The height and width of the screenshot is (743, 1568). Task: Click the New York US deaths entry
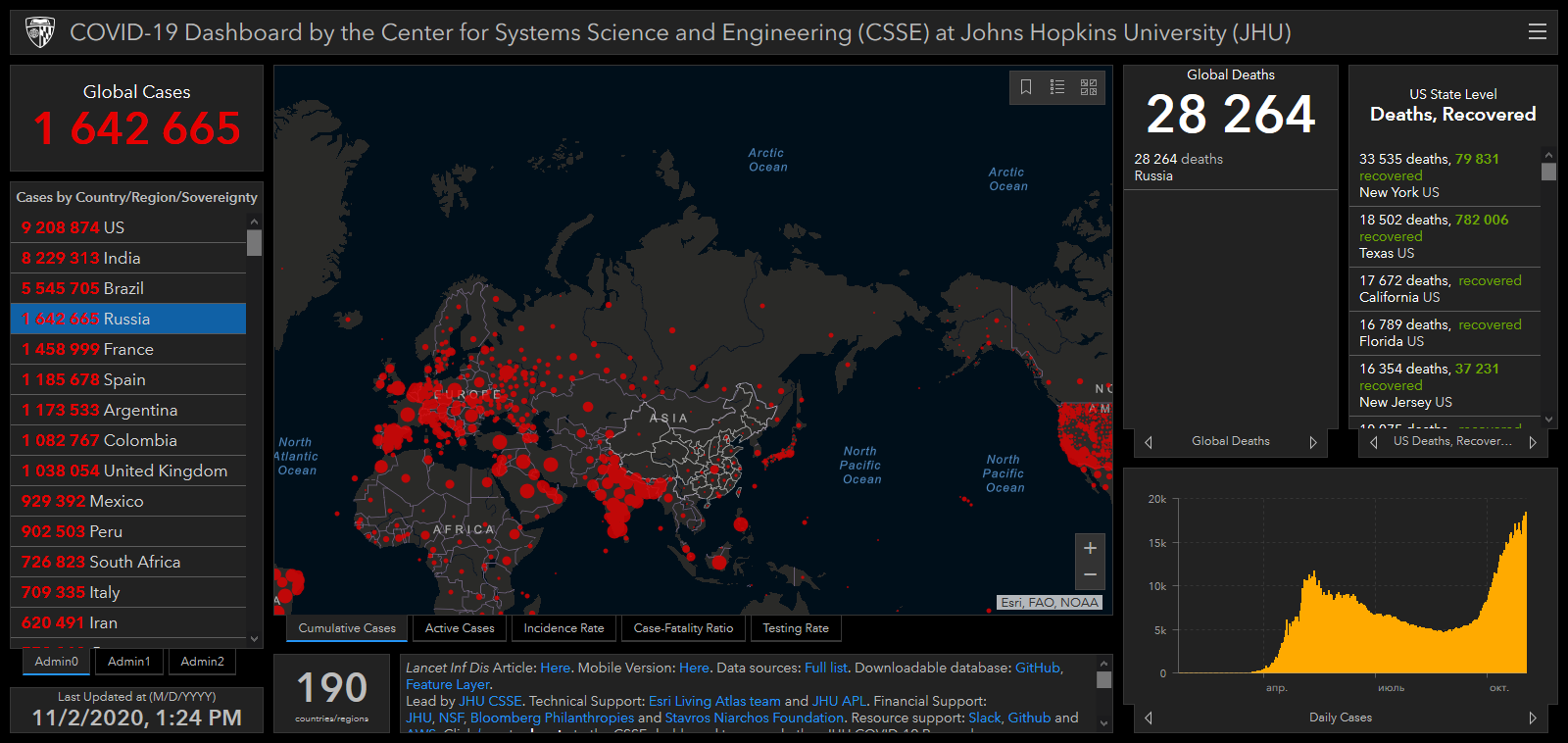(1445, 175)
